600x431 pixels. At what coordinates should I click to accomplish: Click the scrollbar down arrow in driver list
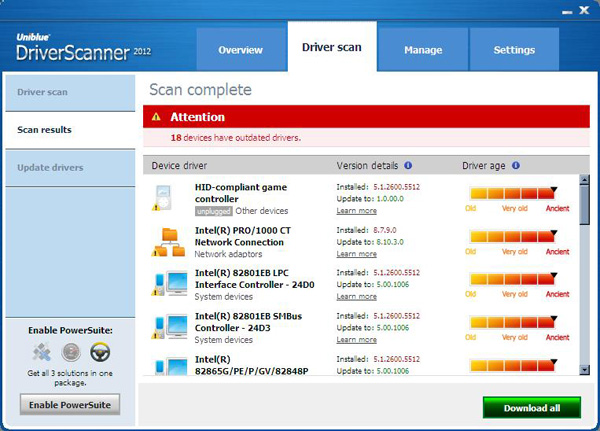click(x=584, y=370)
